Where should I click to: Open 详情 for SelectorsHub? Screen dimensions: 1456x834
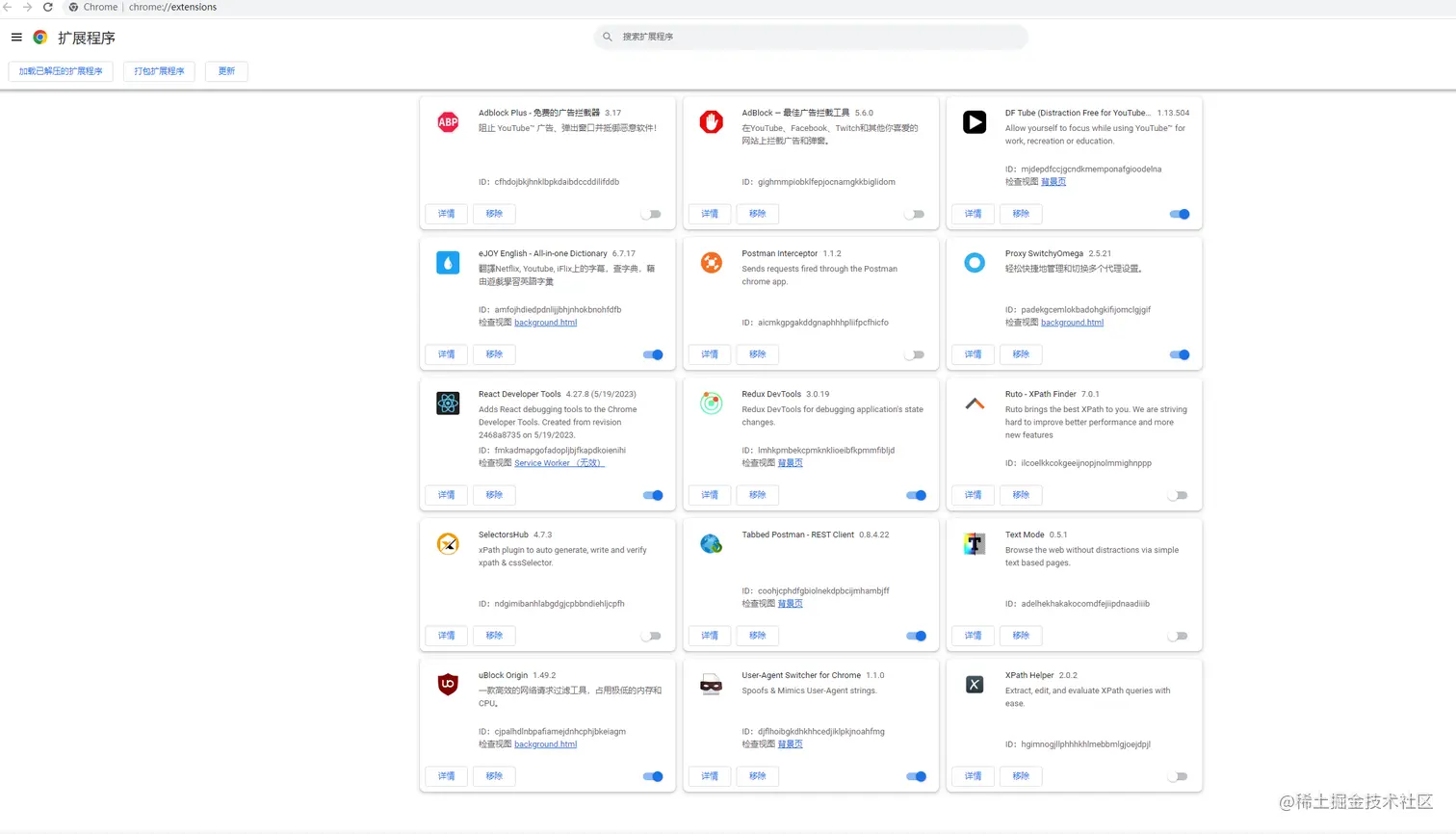(x=447, y=636)
